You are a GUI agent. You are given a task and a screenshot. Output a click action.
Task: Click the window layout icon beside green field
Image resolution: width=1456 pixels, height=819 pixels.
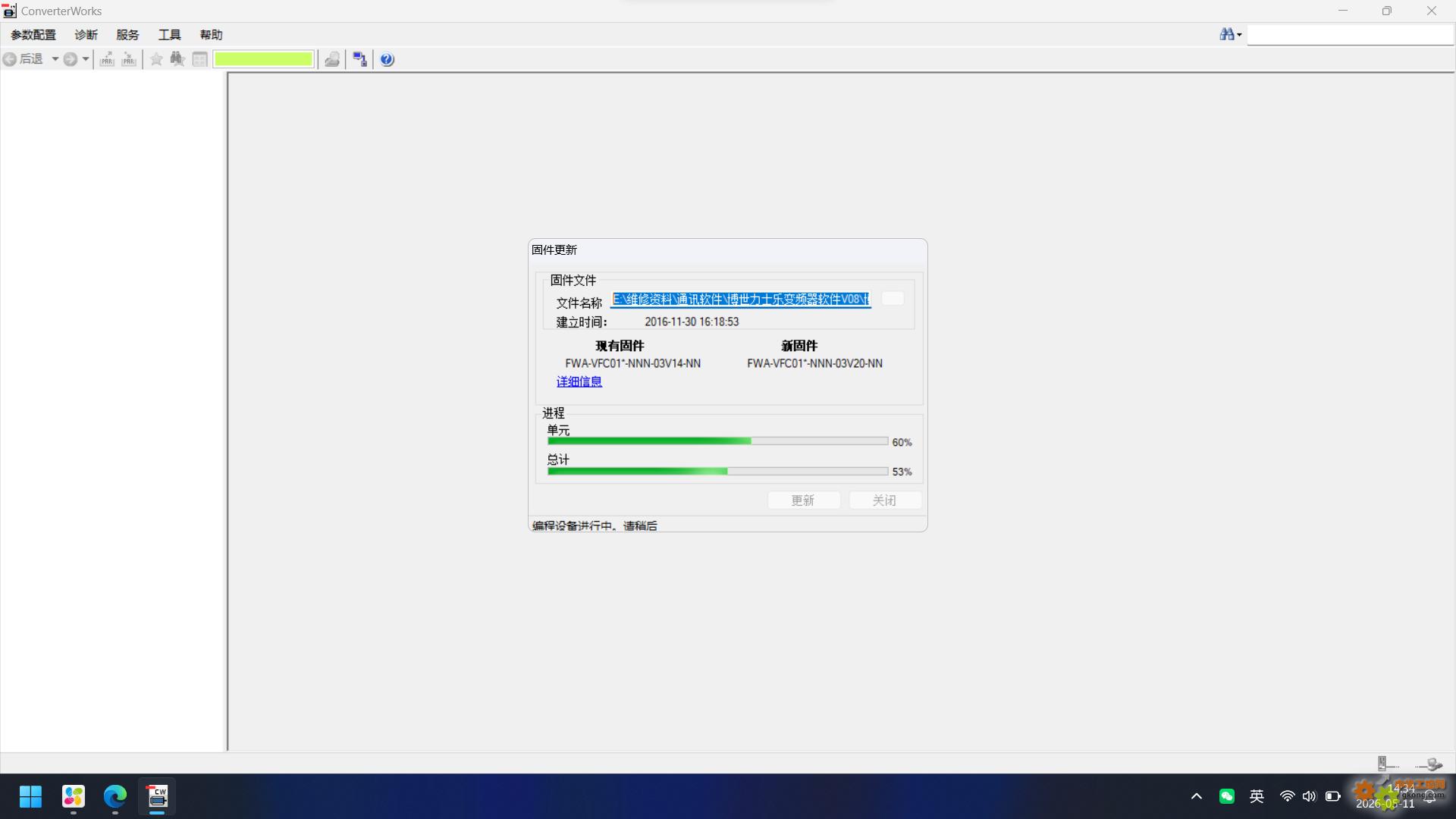(199, 59)
